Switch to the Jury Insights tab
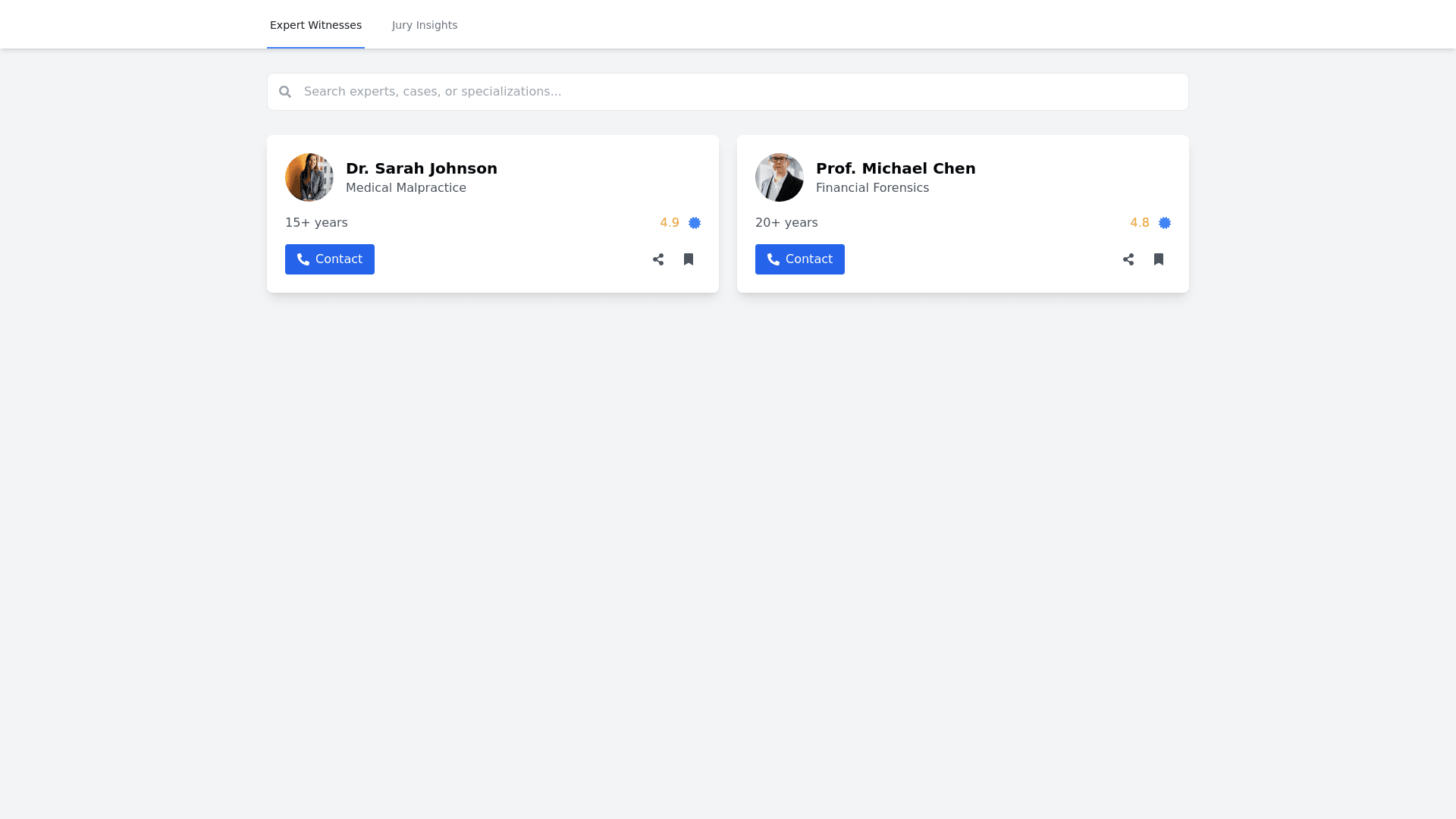This screenshot has height=819, width=1456. coord(425,25)
